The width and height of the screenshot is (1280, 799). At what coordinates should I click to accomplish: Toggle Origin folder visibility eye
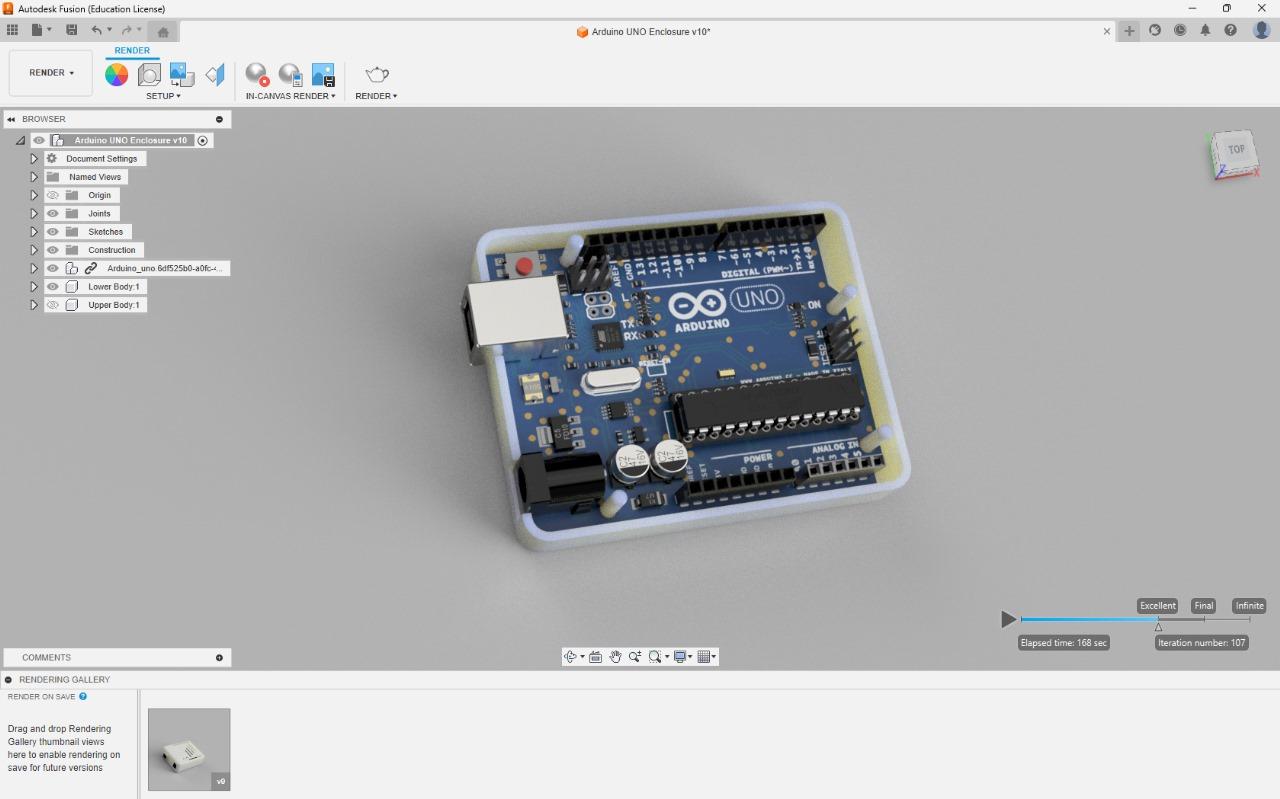click(53, 195)
